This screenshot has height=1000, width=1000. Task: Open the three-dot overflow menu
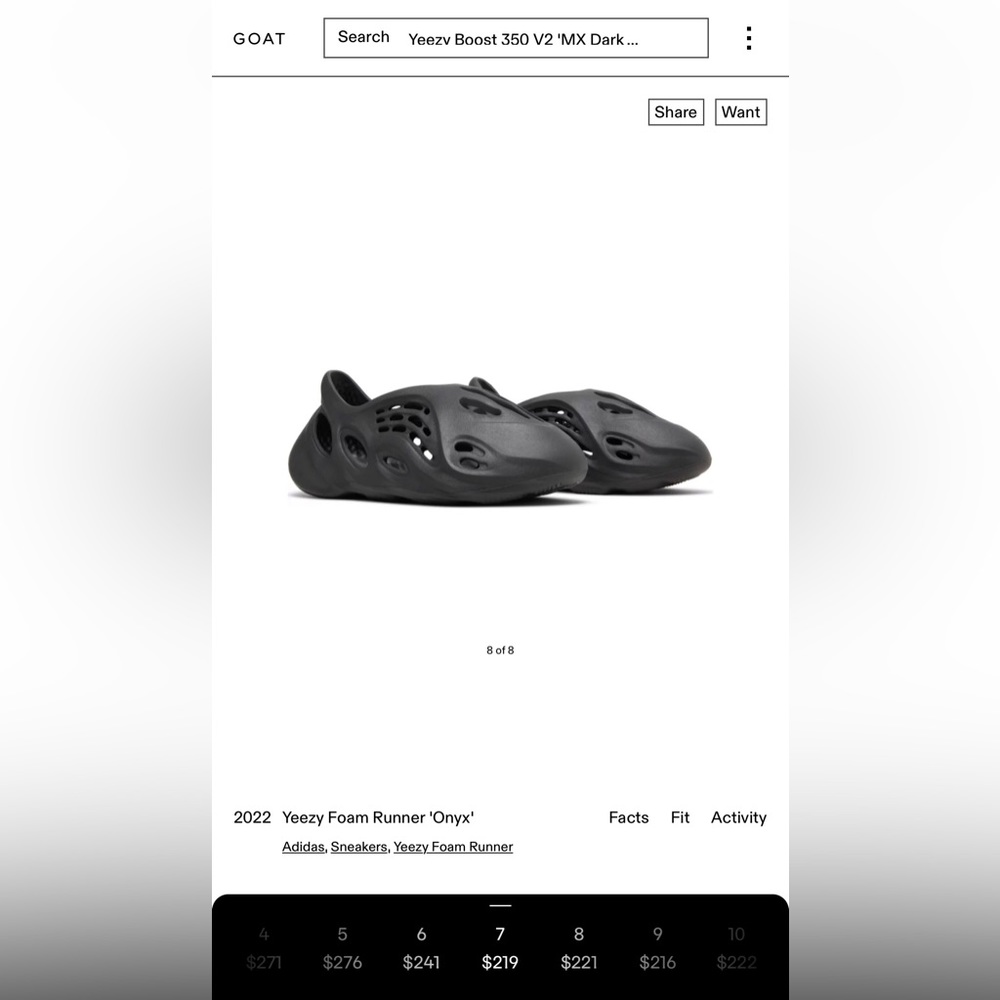(749, 38)
